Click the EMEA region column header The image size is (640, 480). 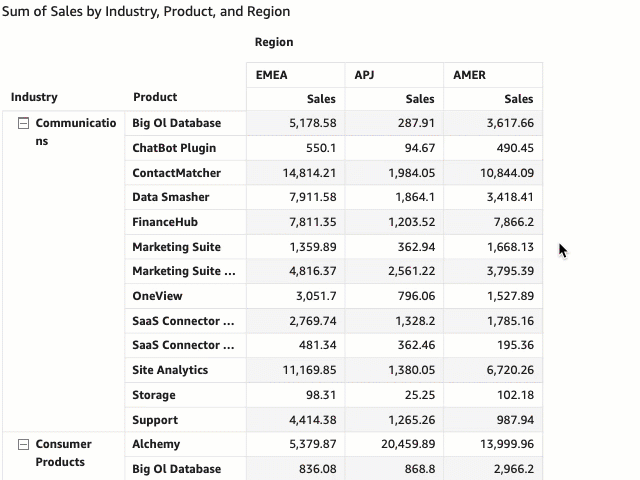[272, 75]
